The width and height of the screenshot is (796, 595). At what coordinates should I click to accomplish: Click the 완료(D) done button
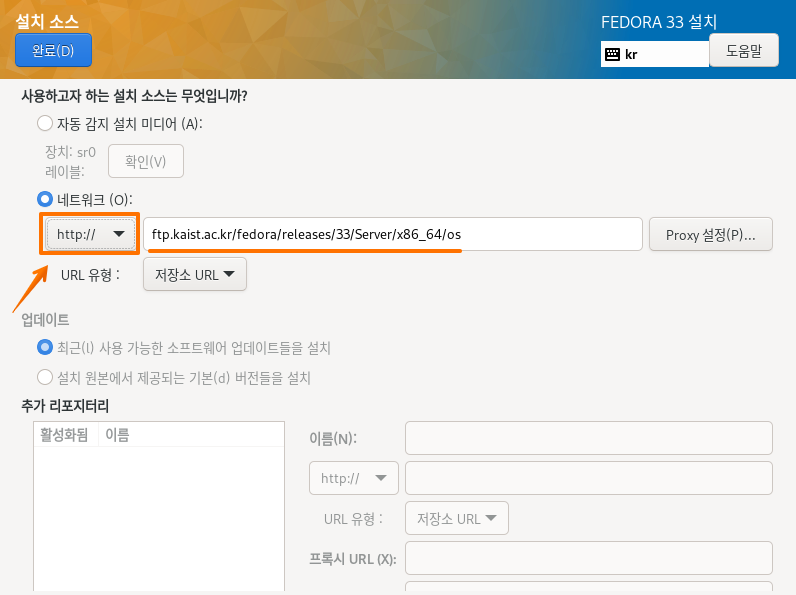coord(53,50)
